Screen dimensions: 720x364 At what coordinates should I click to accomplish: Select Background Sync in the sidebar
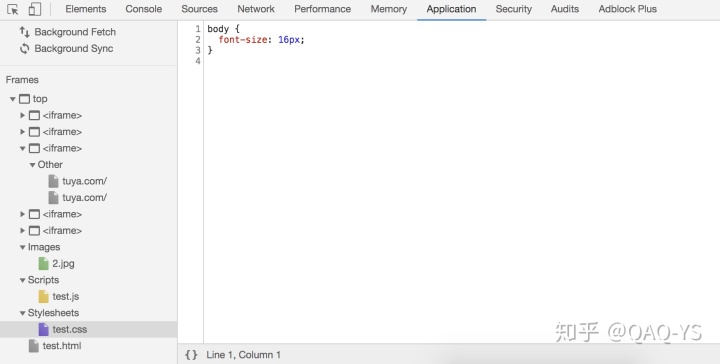coord(73,48)
